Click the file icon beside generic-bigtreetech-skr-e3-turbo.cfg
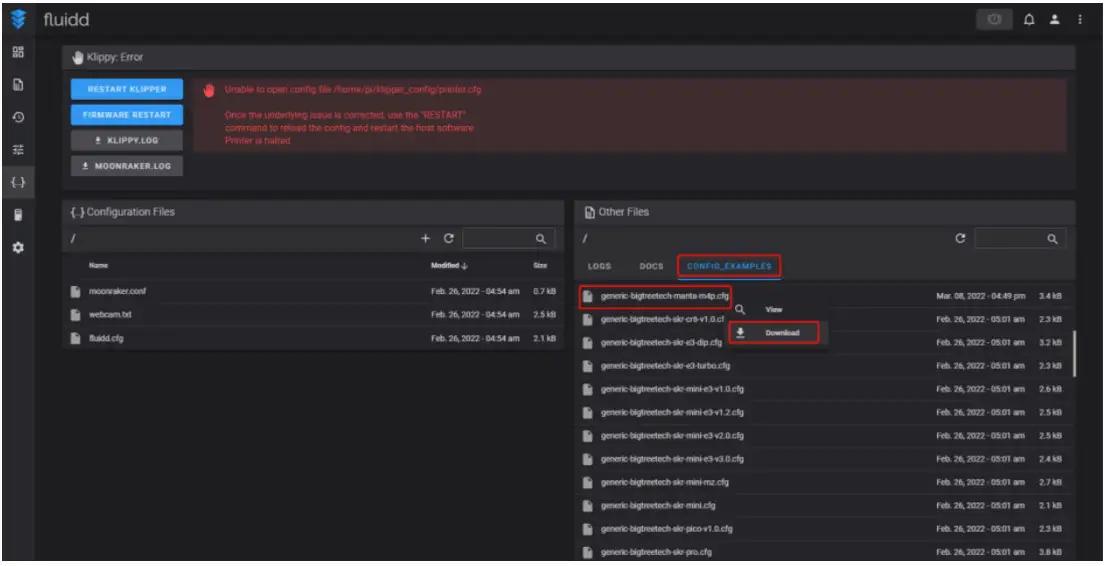 point(587,366)
